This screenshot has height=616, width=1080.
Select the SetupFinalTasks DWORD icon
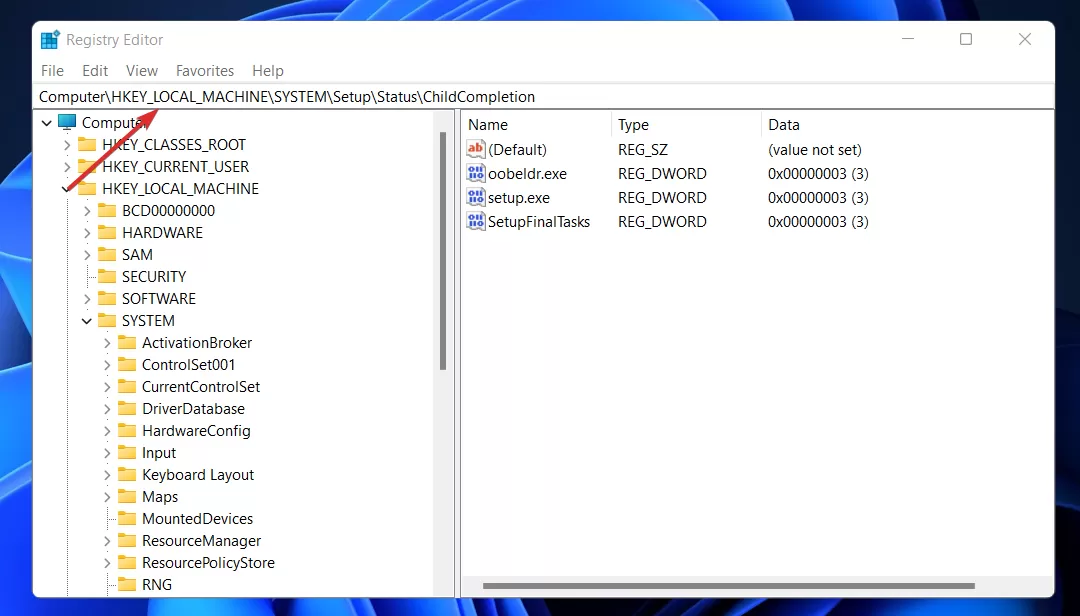(476, 221)
